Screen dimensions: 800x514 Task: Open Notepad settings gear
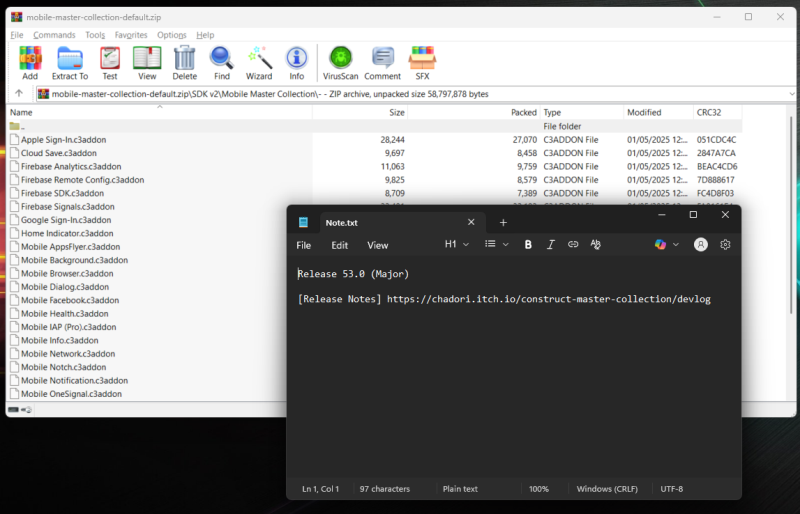coord(725,244)
